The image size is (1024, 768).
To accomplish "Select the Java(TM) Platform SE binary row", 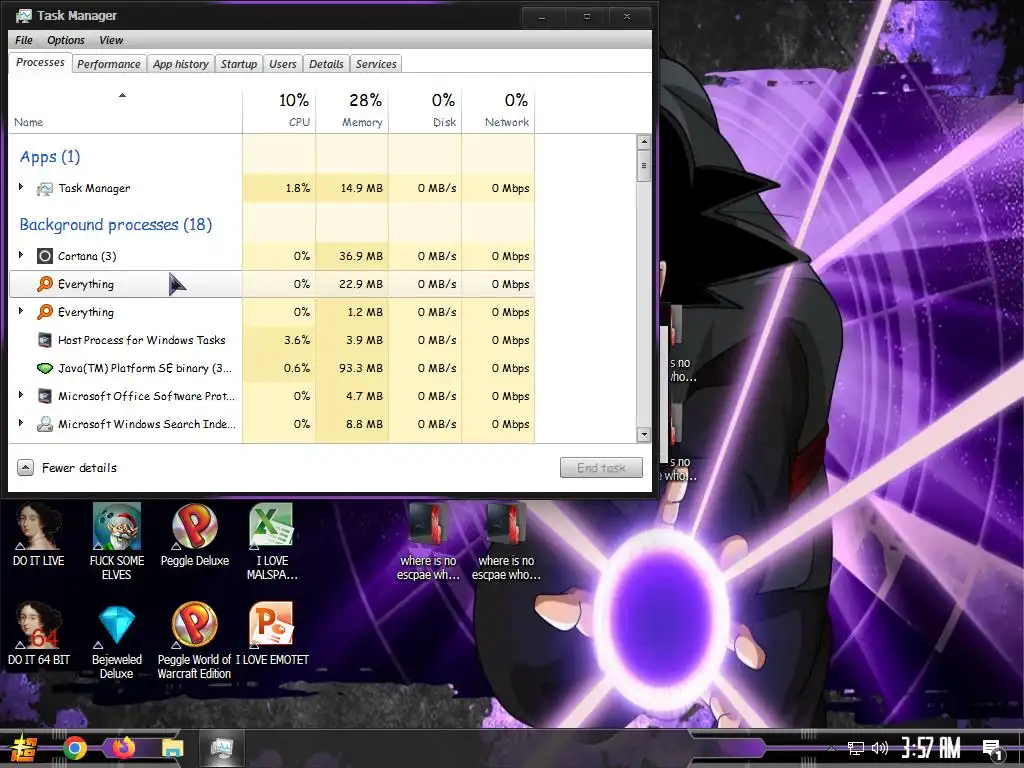I will pyautogui.click(x=272, y=368).
